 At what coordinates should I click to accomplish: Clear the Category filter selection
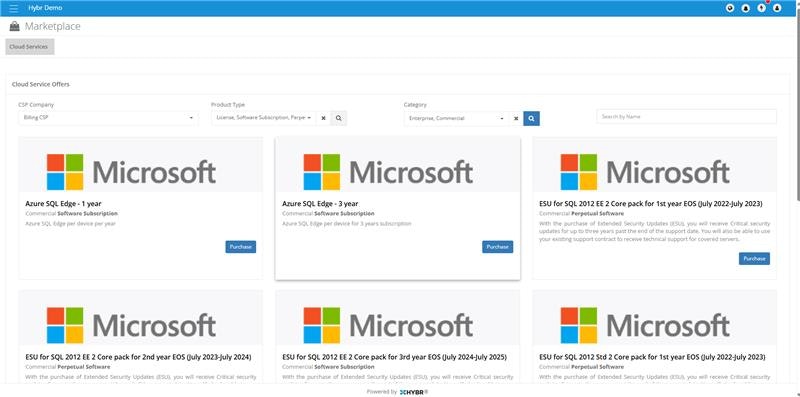point(516,118)
